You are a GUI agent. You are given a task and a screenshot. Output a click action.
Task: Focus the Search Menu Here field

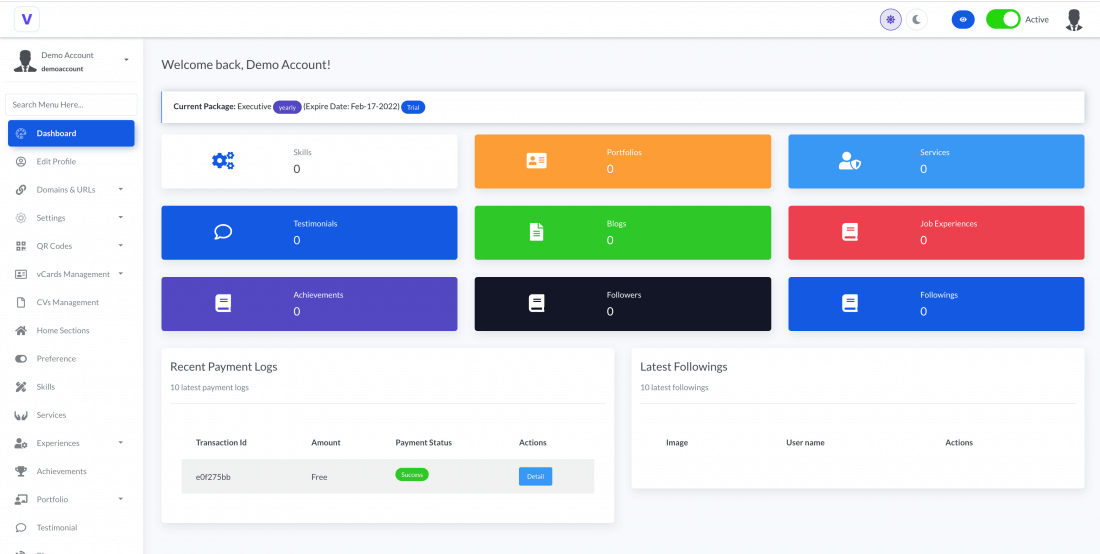pyautogui.click(x=71, y=104)
